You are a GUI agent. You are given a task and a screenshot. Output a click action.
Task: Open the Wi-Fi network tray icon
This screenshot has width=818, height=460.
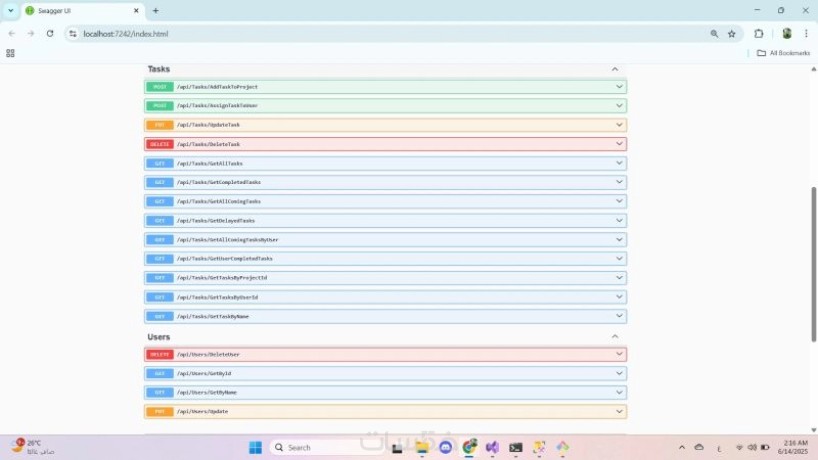point(739,447)
